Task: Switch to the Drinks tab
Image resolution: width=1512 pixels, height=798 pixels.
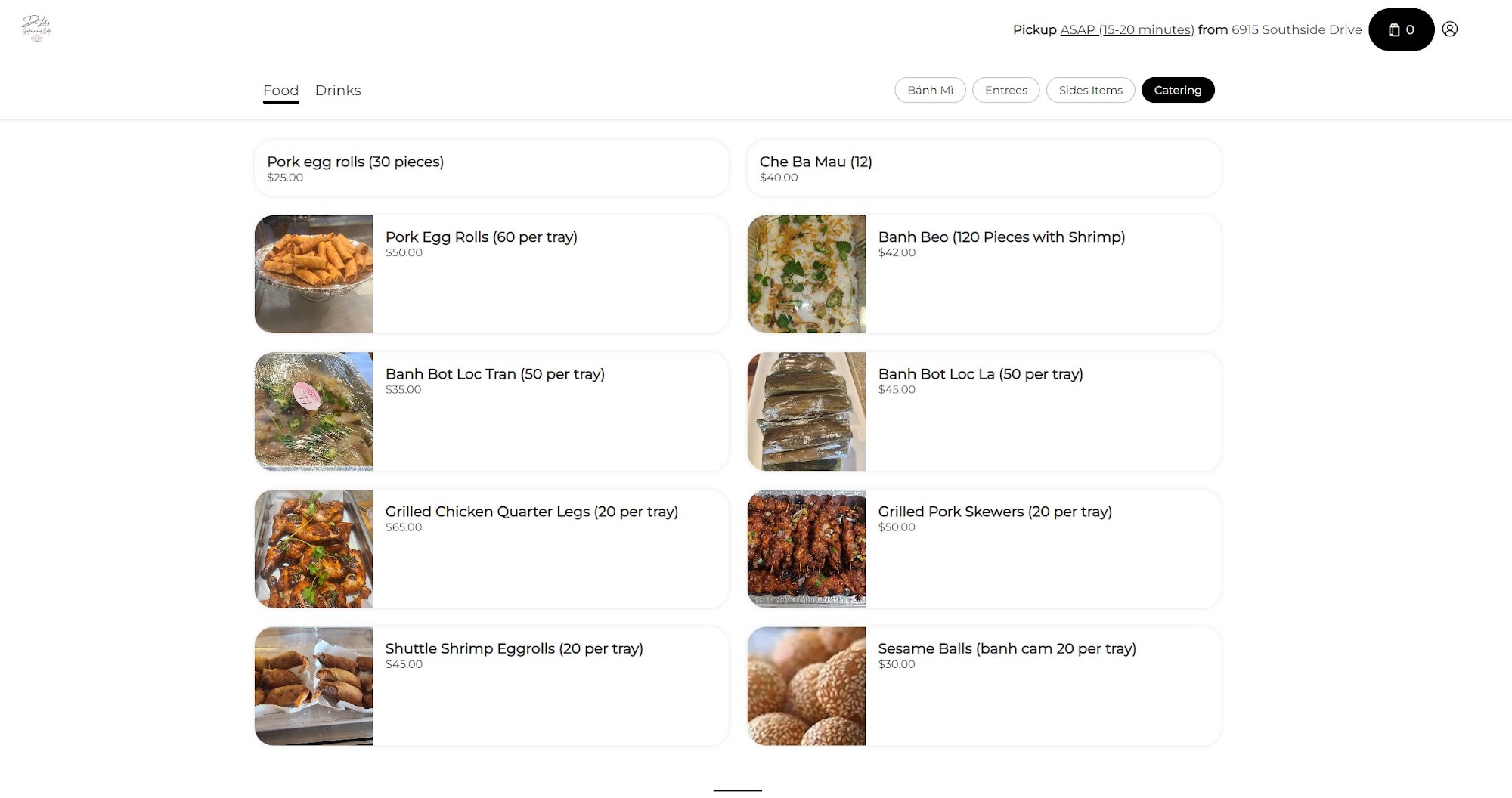Action: 337,91
